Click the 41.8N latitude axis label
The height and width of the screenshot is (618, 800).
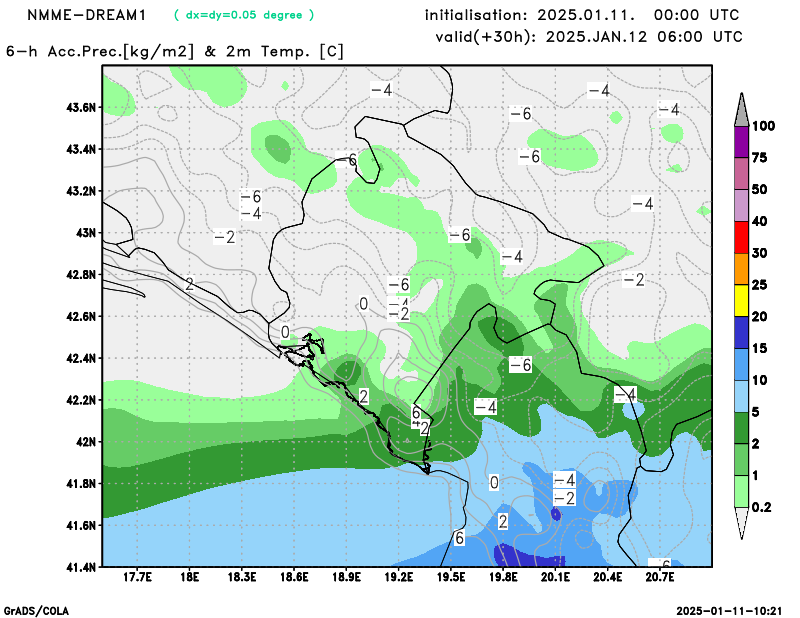(81, 484)
